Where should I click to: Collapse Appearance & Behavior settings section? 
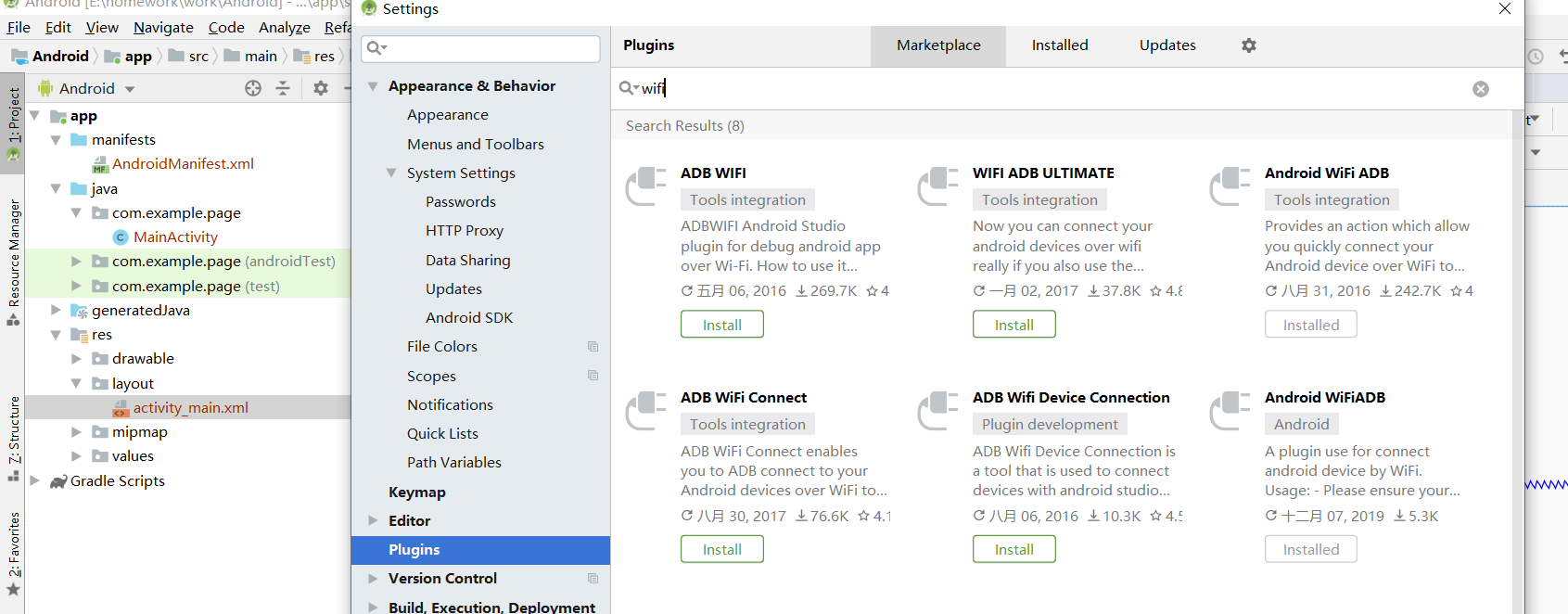coord(373,86)
